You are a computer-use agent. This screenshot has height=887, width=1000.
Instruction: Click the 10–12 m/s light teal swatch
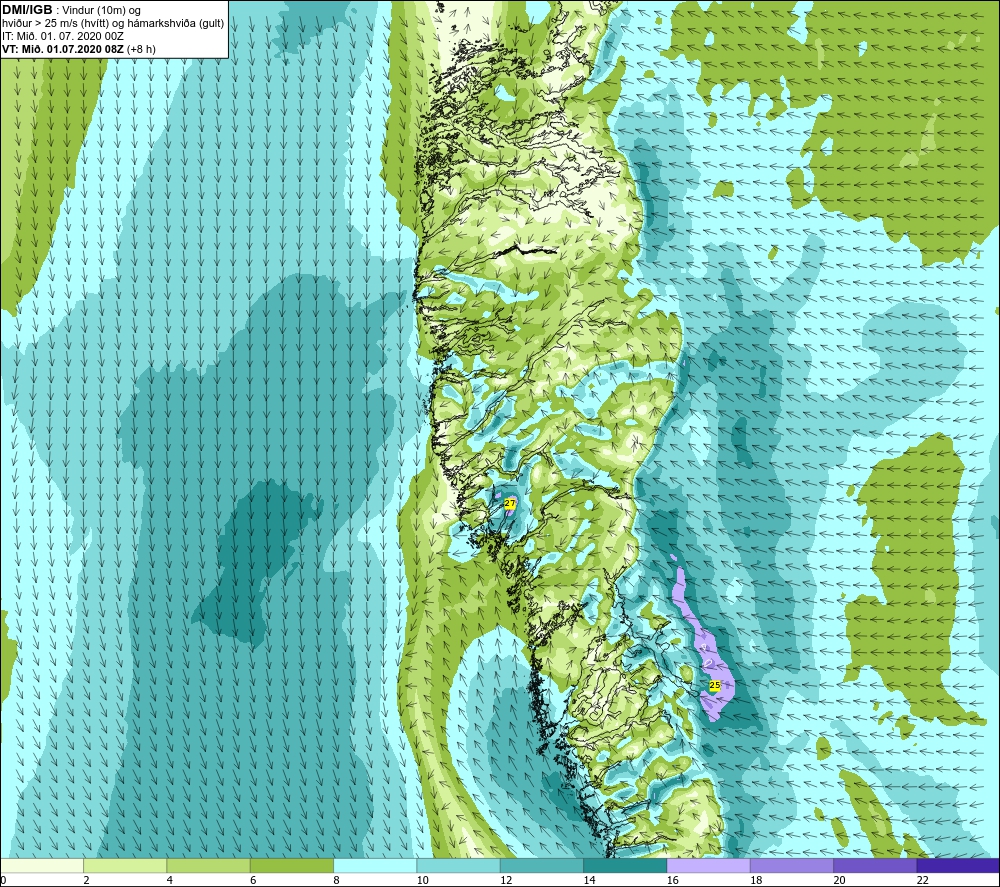tap(458, 865)
